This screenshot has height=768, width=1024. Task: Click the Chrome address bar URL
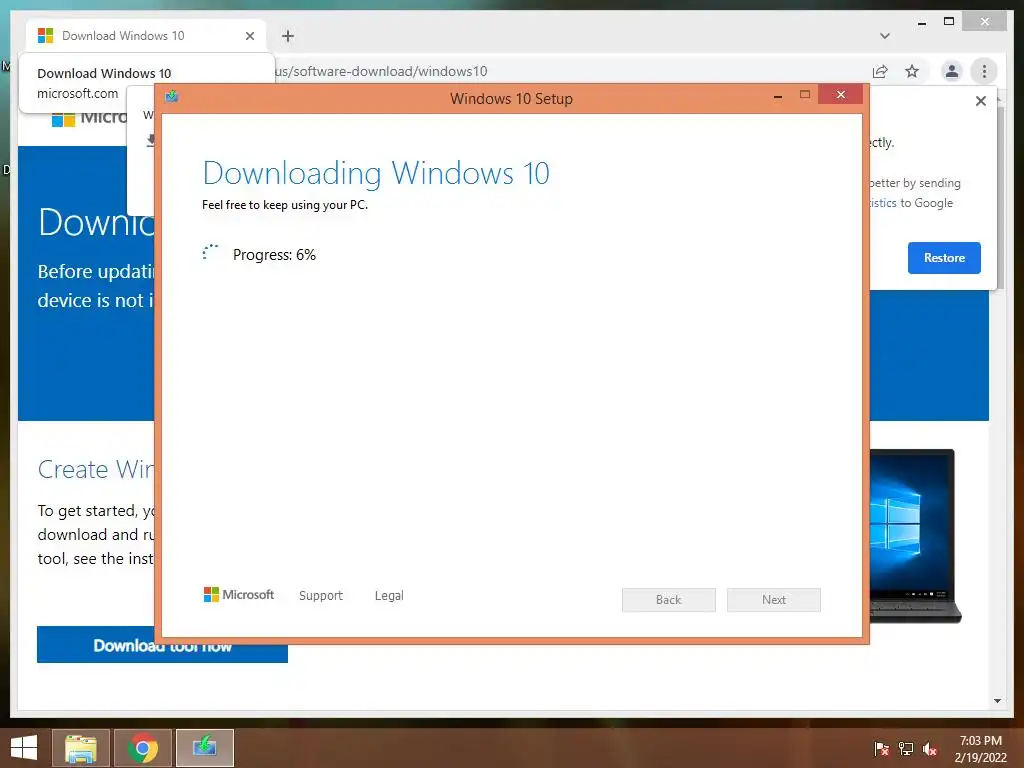click(381, 71)
